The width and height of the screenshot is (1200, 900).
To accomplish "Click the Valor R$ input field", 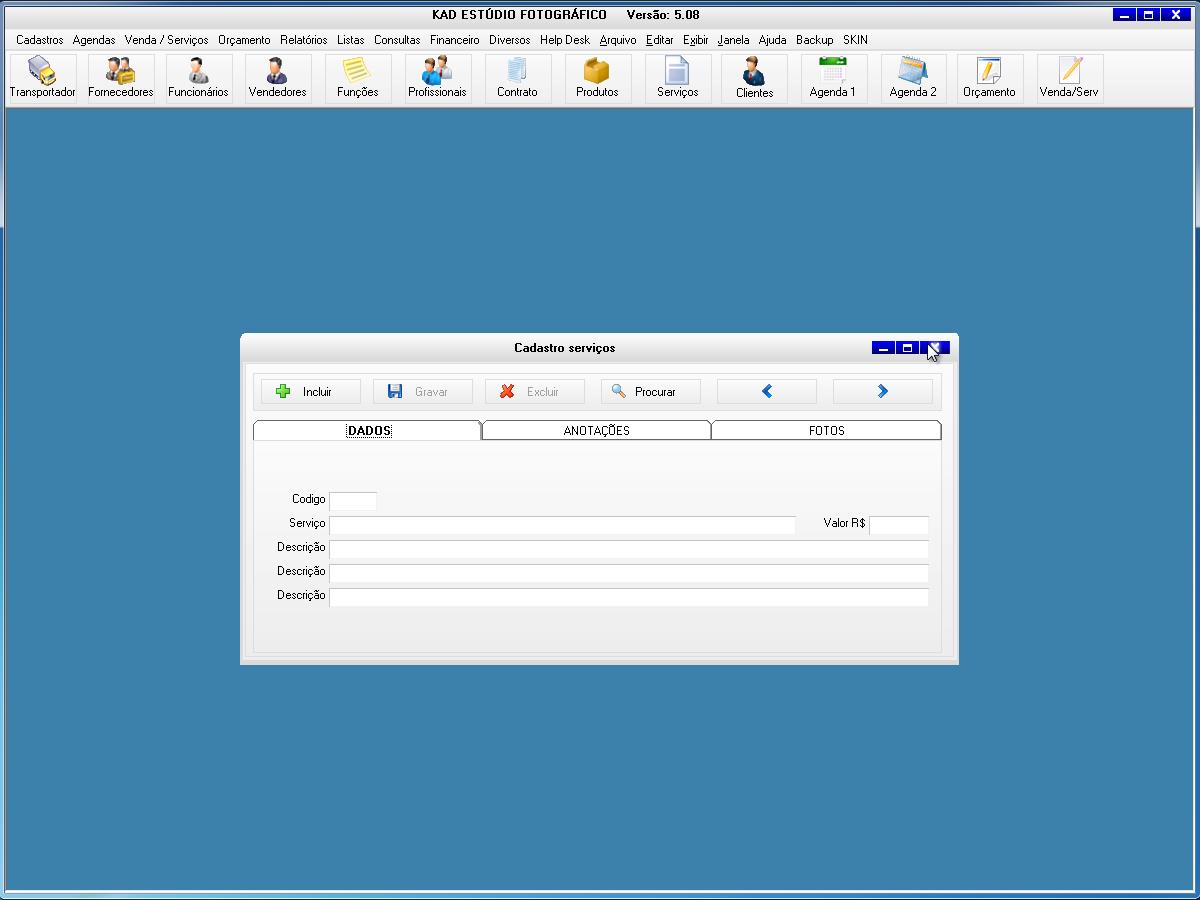I will coord(899,525).
